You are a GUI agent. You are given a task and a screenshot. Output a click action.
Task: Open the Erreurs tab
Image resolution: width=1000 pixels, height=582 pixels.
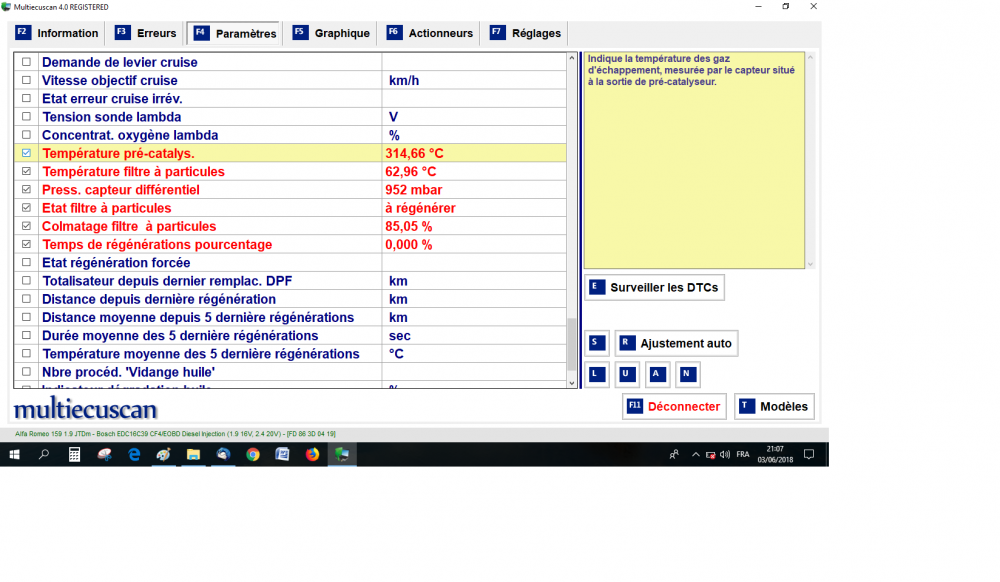[146, 33]
